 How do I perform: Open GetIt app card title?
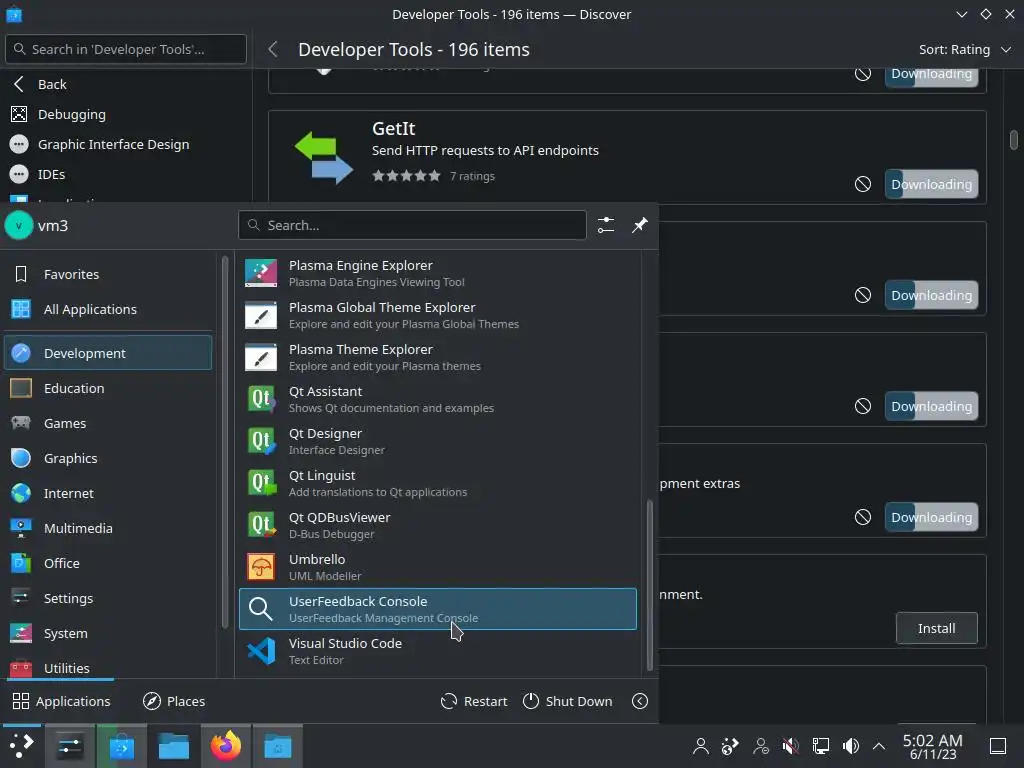point(393,129)
